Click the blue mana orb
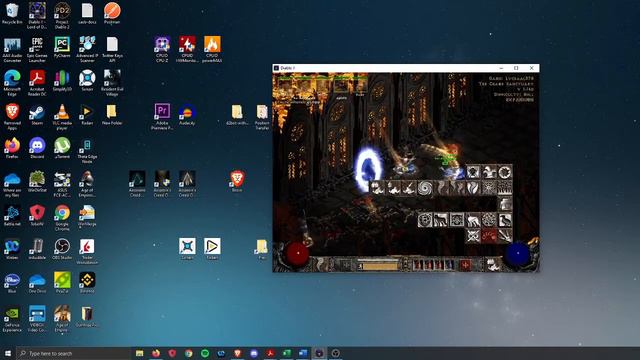This screenshot has width=640, height=360. [518, 254]
